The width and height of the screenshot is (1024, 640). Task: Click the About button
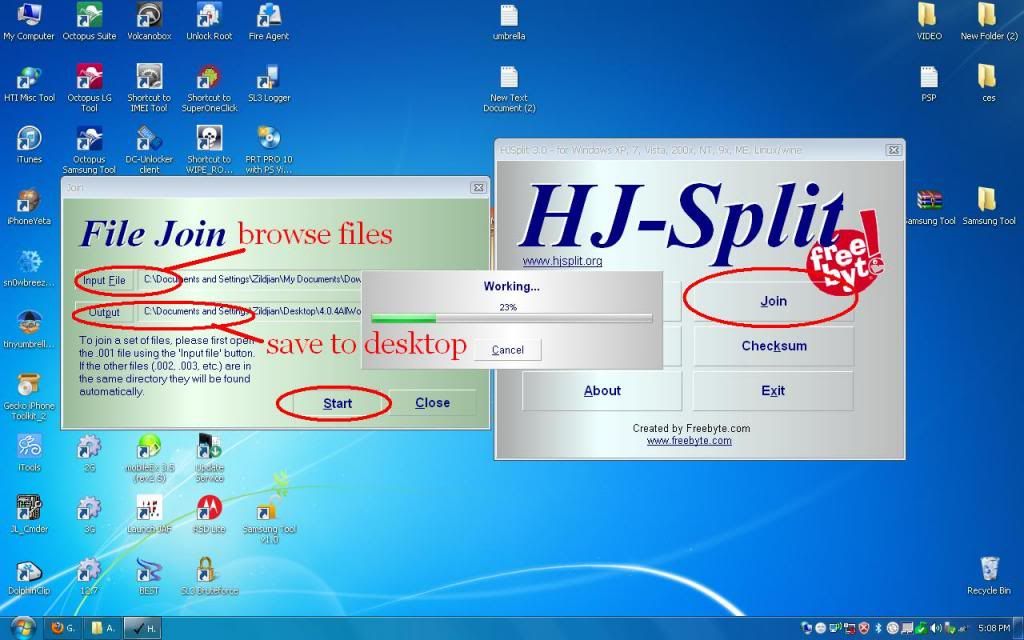tap(602, 391)
